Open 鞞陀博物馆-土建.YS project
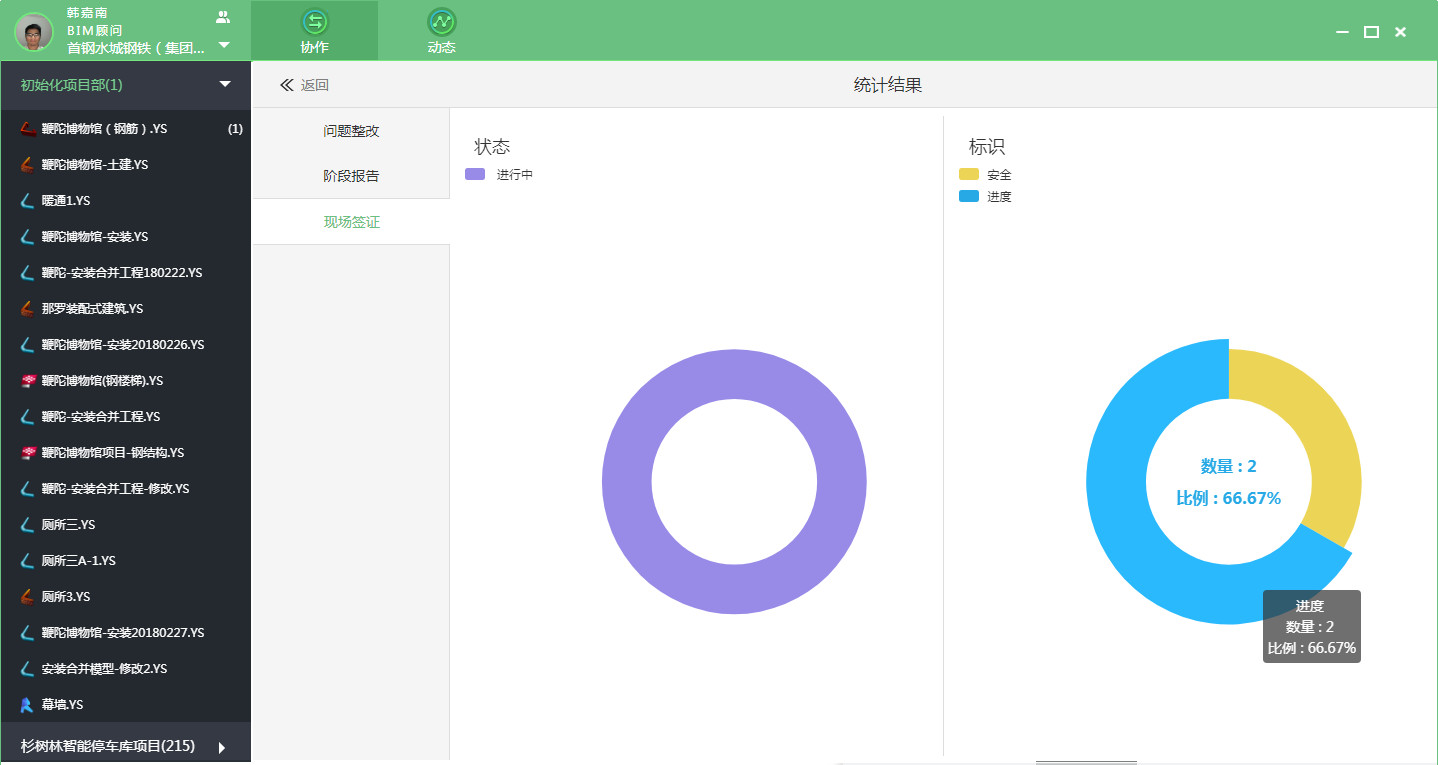The width and height of the screenshot is (1438, 765). pyautogui.click(x=95, y=165)
